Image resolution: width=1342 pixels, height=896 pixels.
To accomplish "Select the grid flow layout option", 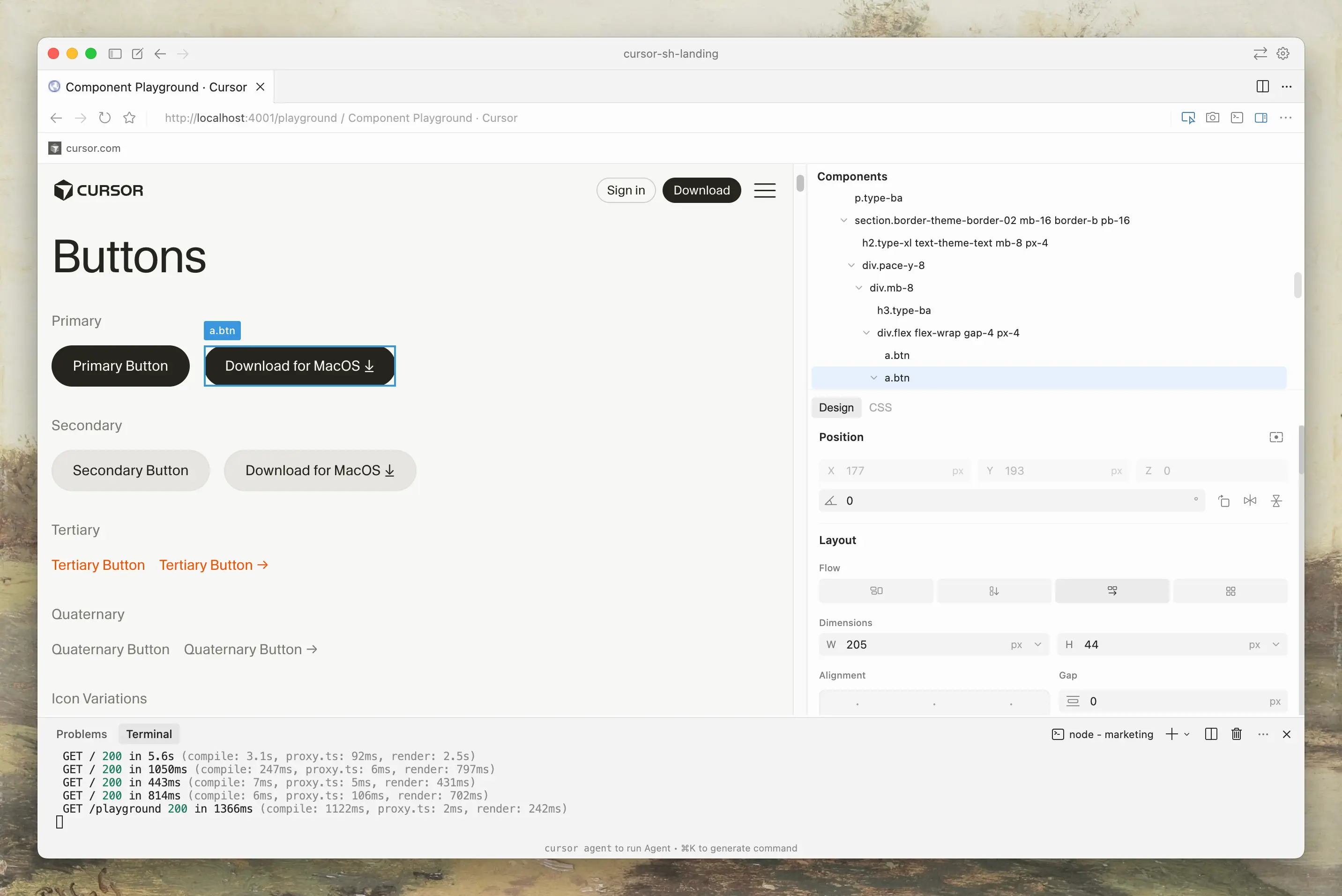I will click(x=1230, y=591).
